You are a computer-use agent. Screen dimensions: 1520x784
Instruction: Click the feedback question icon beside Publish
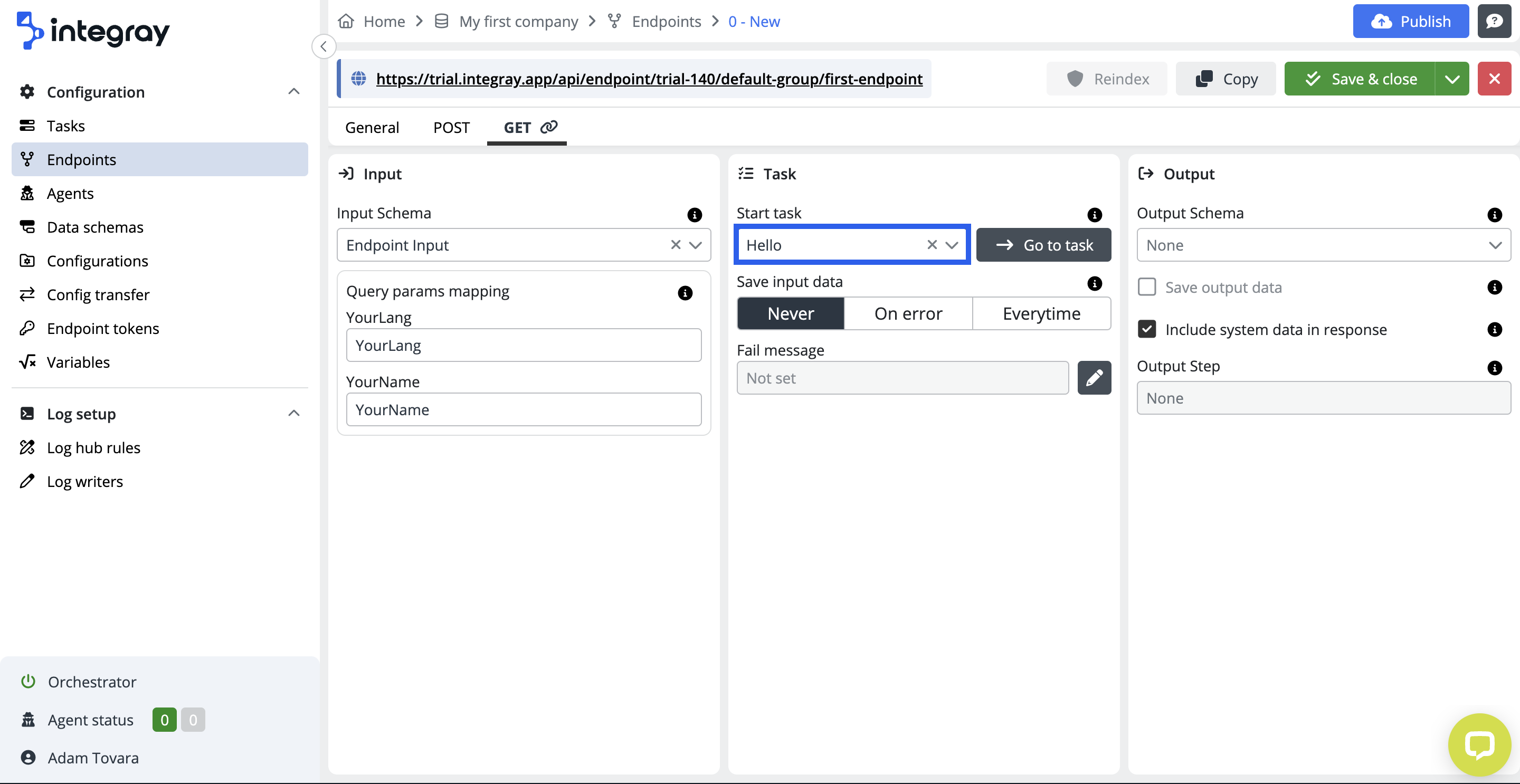(x=1494, y=21)
